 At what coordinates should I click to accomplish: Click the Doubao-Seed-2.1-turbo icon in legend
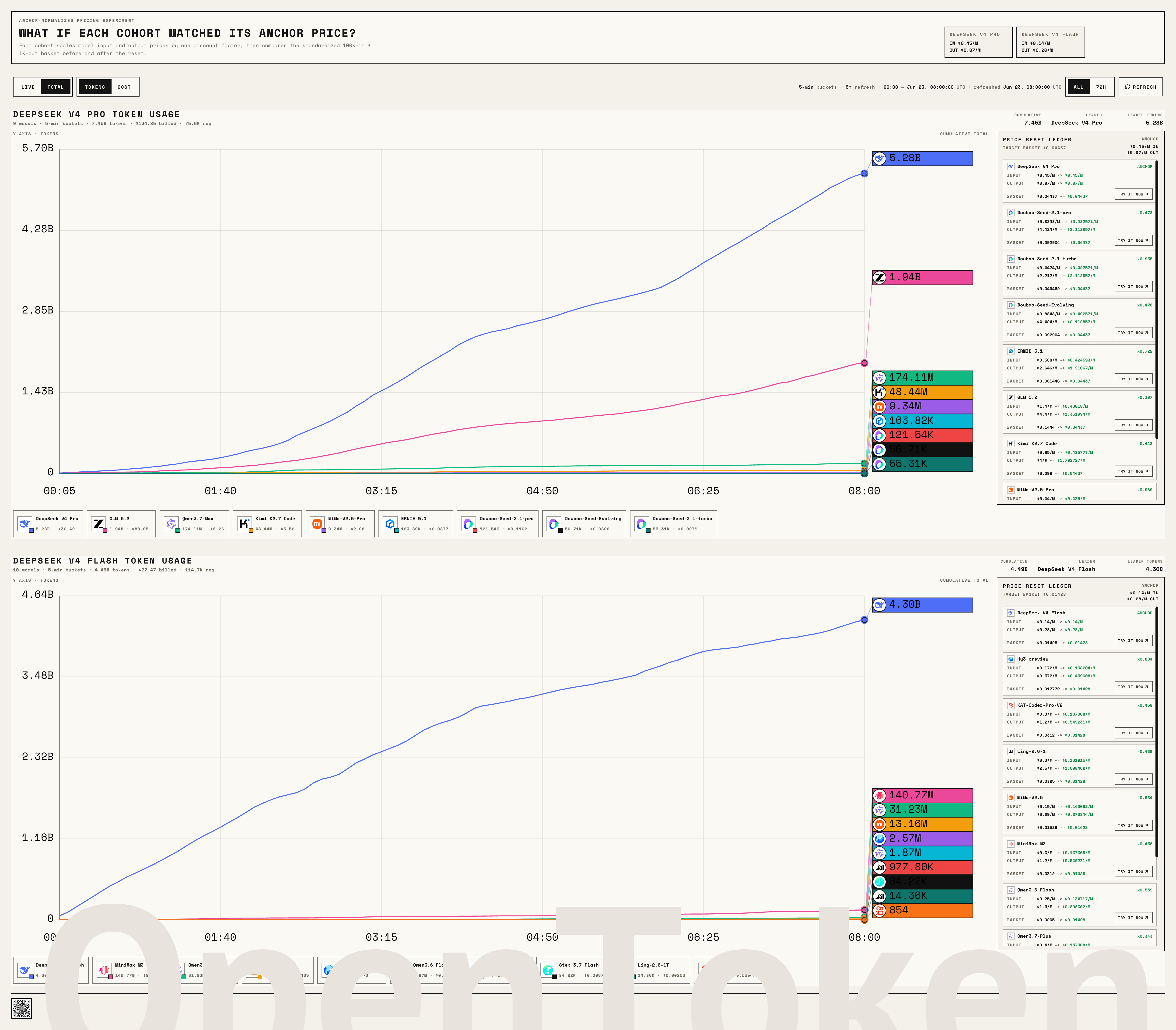coord(641,524)
